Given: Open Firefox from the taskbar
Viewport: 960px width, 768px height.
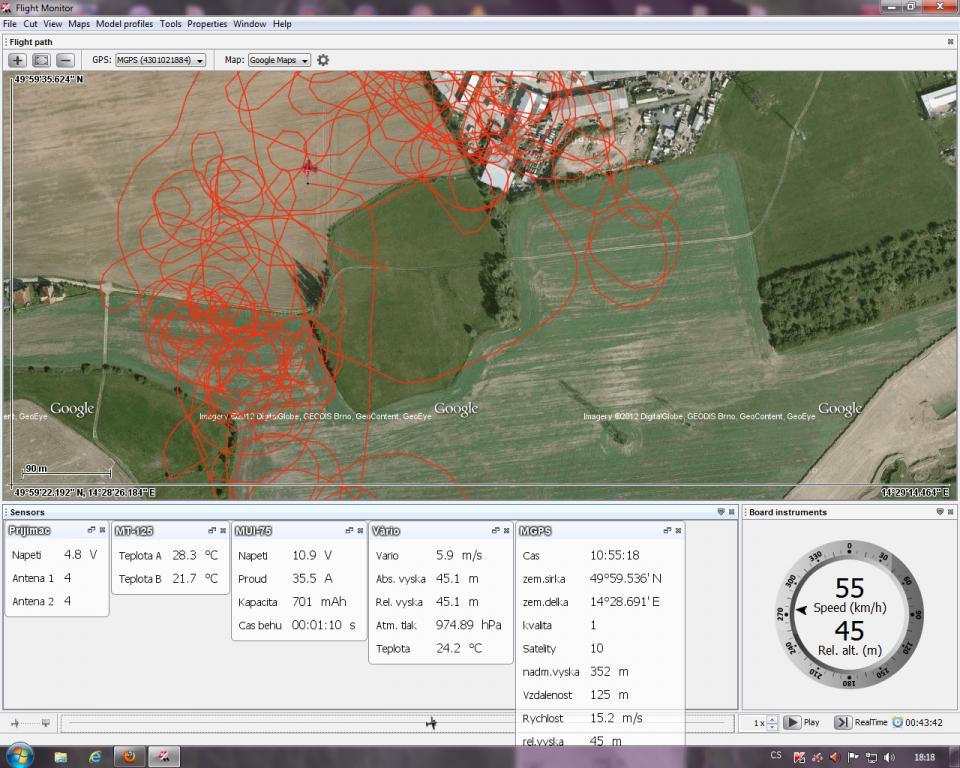Looking at the screenshot, I should point(129,756).
